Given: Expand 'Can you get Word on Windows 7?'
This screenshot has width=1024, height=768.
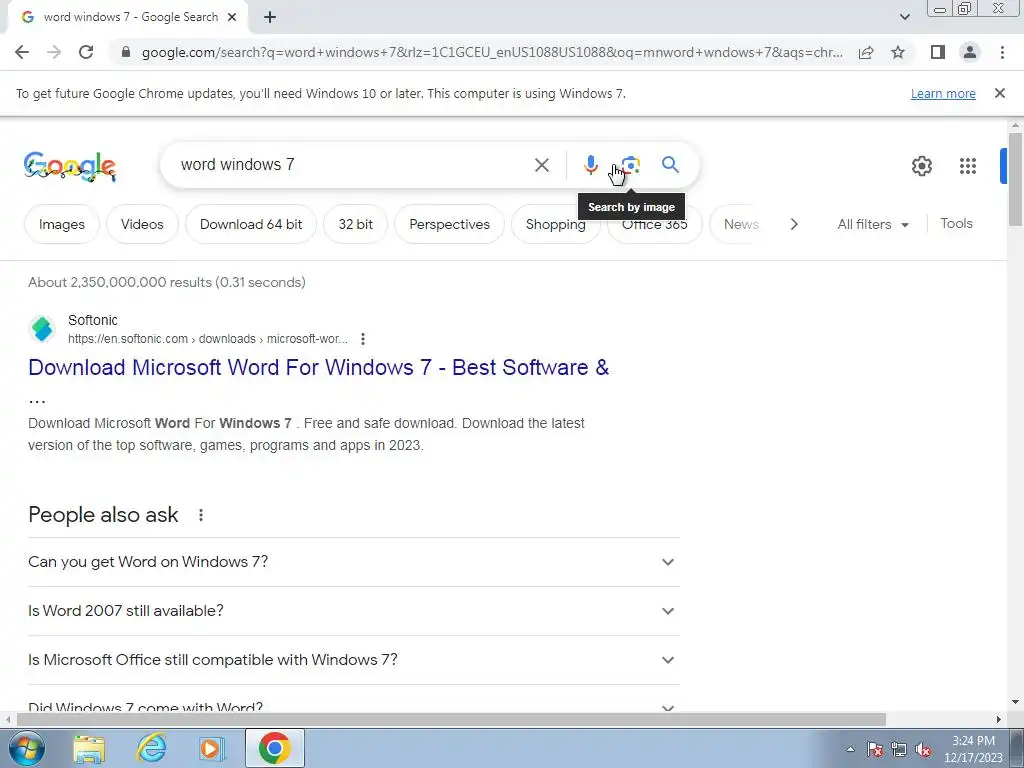Looking at the screenshot, I should (x=354, y=562).
